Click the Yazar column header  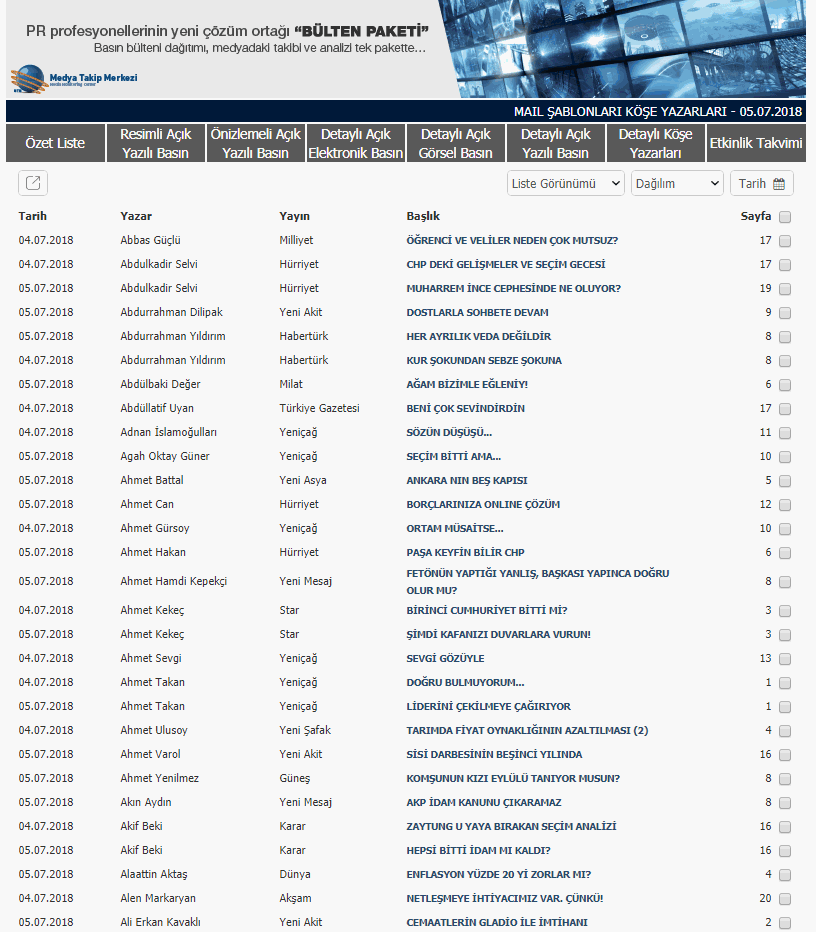[x=136, y=216]
